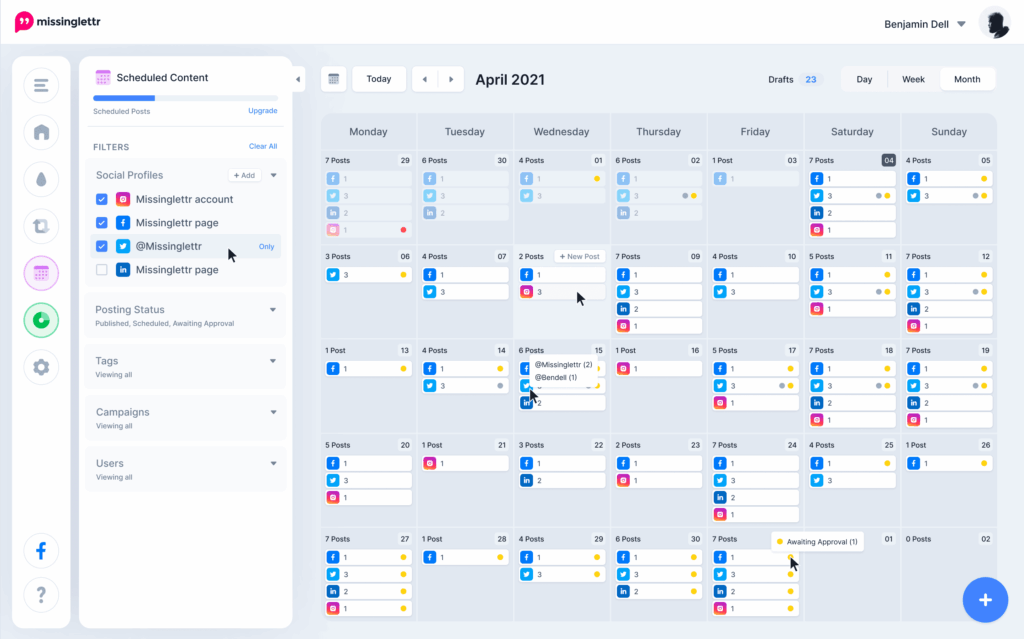The image size is (1024, 639).
Task: Click the Upgrade link under Scheduled Posts
Action: click(262, 110)
